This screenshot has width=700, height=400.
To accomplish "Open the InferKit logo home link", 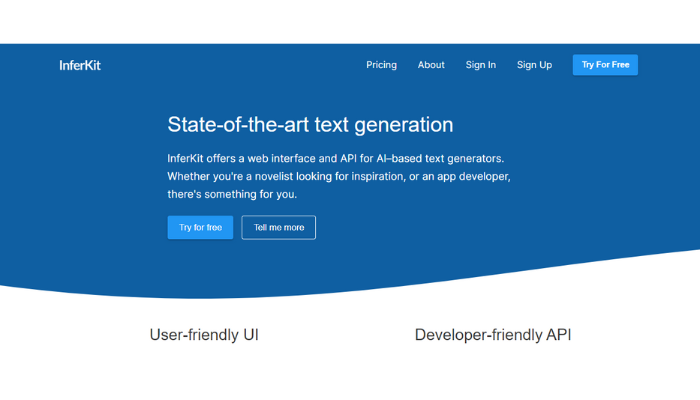I will click(x=80, y=65).
